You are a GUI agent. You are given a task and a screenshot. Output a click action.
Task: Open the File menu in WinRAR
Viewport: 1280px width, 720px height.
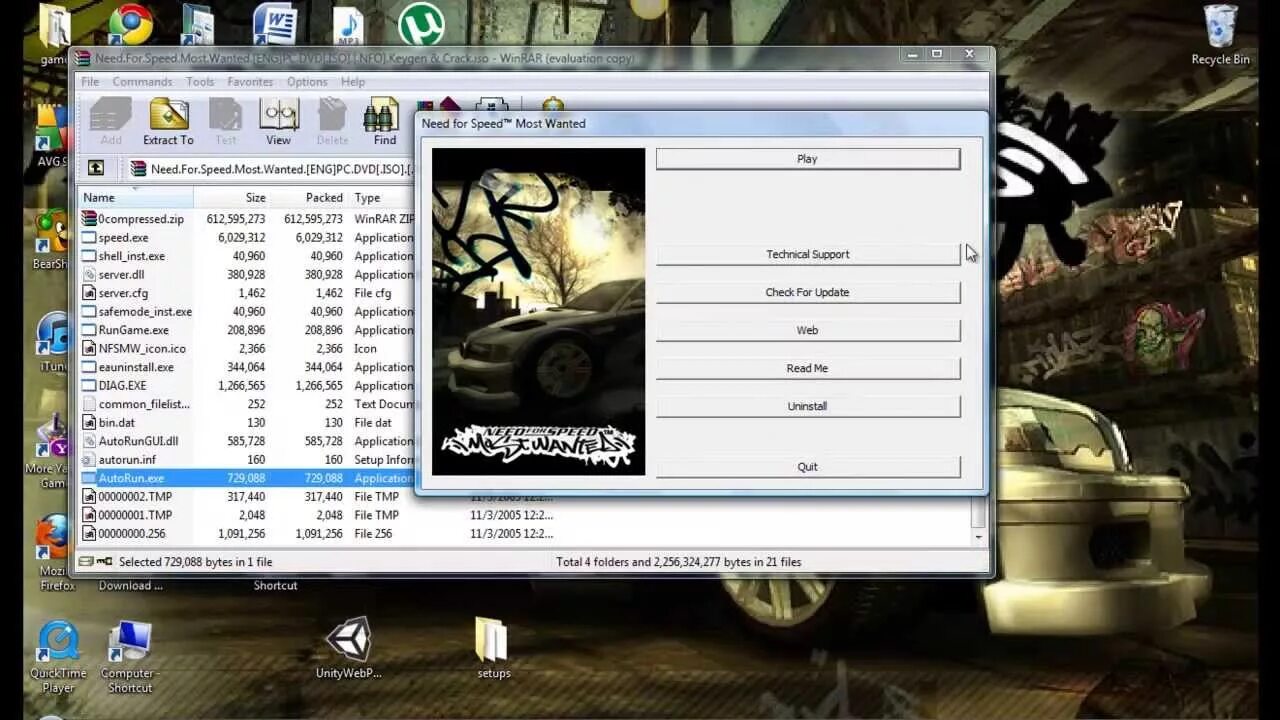(90, 82)
